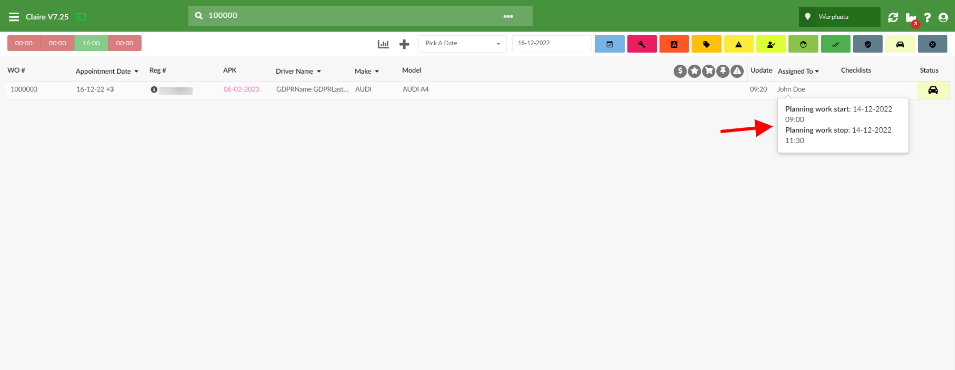The height and width of the screenshot is (370, 955).
Task: Open Assigned To column filter arrow
Action: [817, 72]
